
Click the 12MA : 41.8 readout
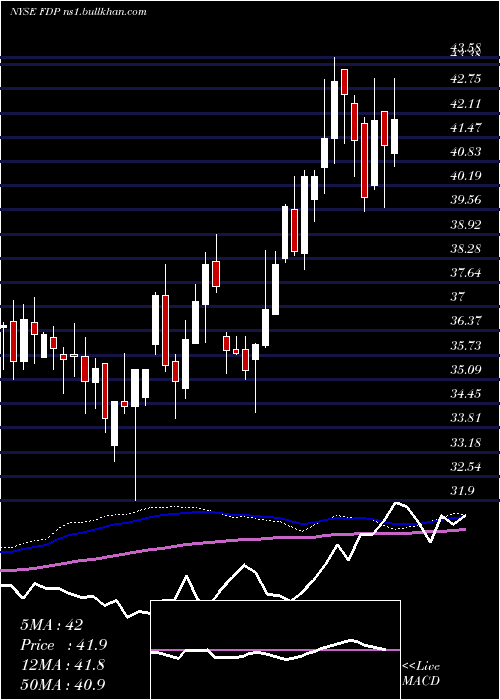coord(63,665)
